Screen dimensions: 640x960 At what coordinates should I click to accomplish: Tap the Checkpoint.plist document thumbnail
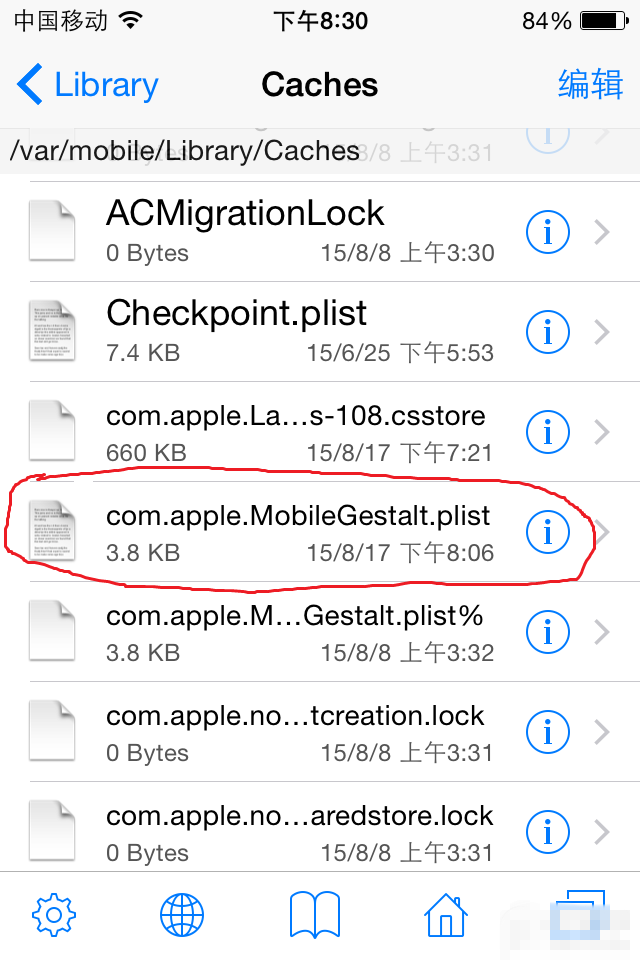coord(52,332)
